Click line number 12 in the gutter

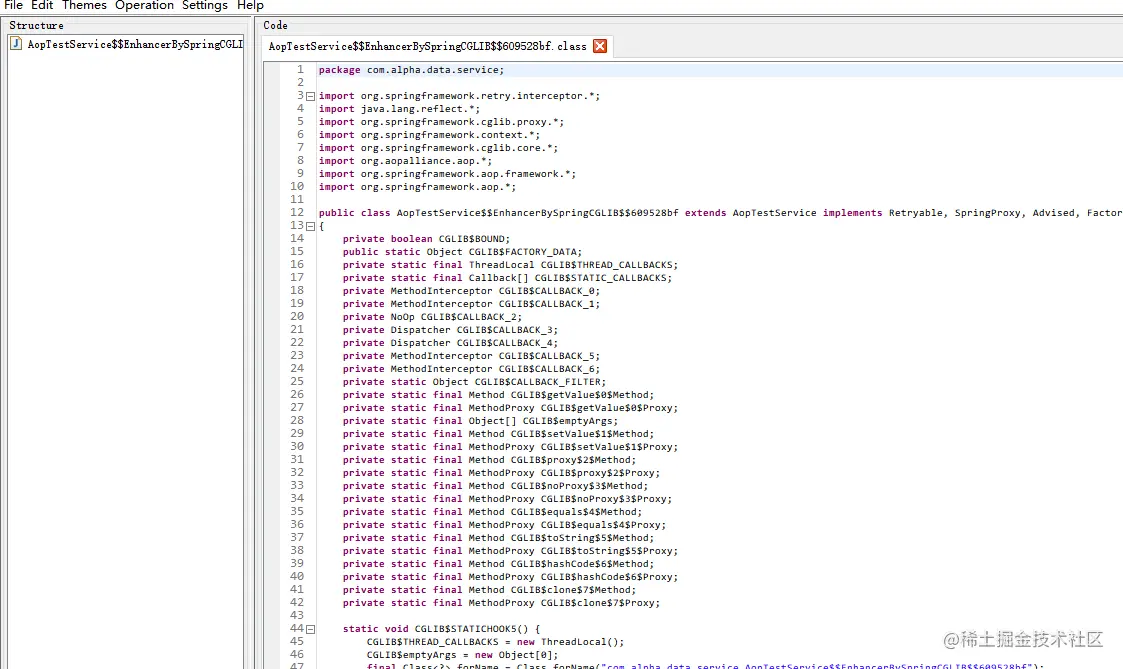(297, 212)
